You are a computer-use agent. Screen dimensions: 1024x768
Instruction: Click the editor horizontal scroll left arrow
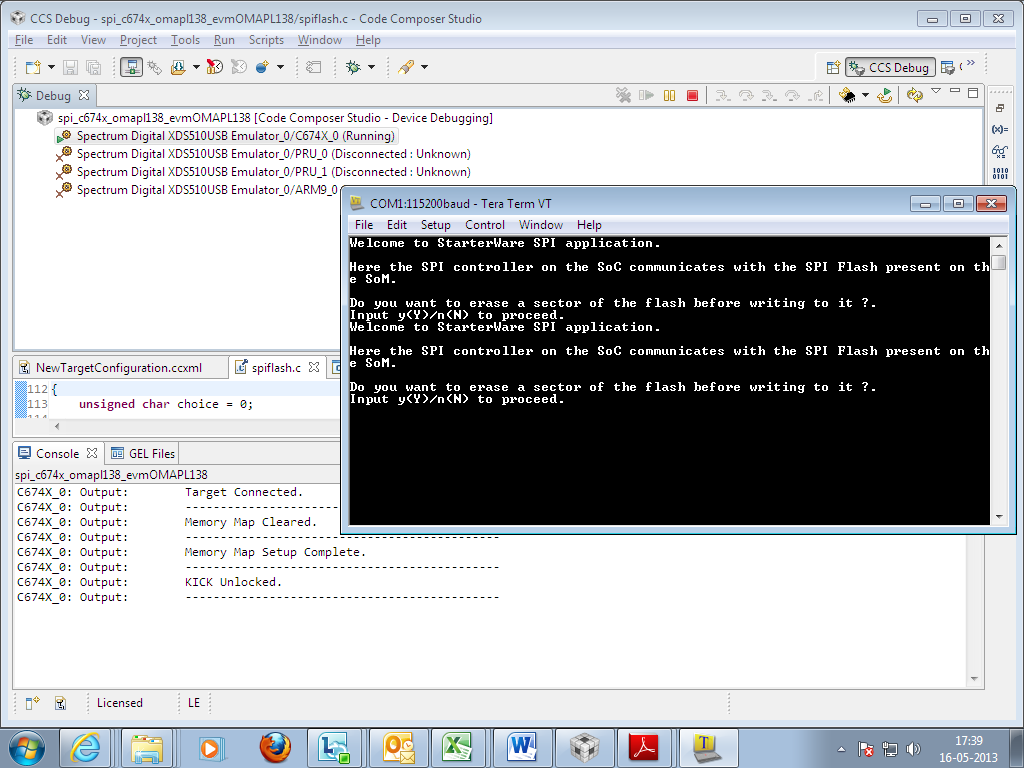[x=57, y=426]
